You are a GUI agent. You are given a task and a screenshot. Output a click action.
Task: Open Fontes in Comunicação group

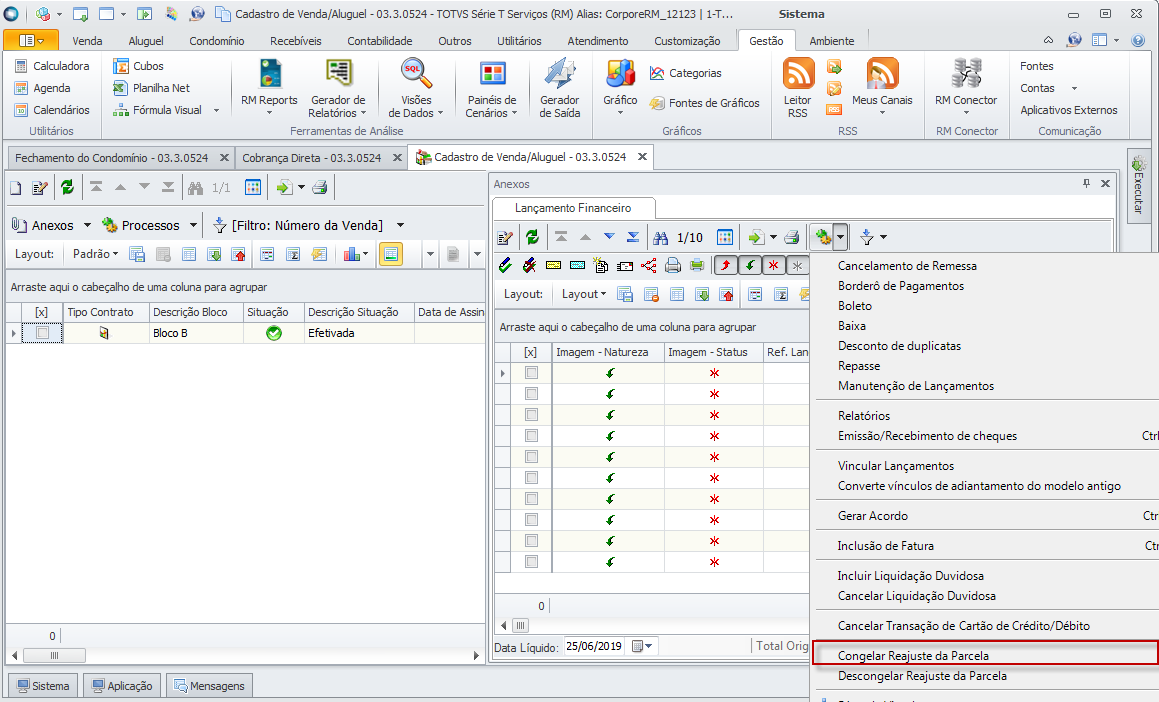pos(1036,66)
